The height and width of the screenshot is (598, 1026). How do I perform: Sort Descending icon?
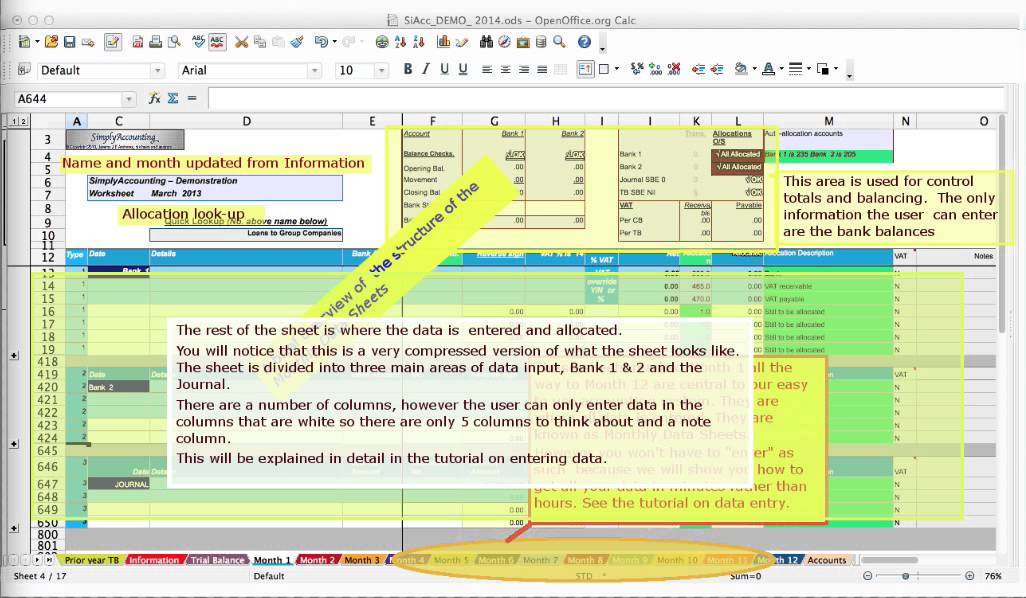pos(419,43)
